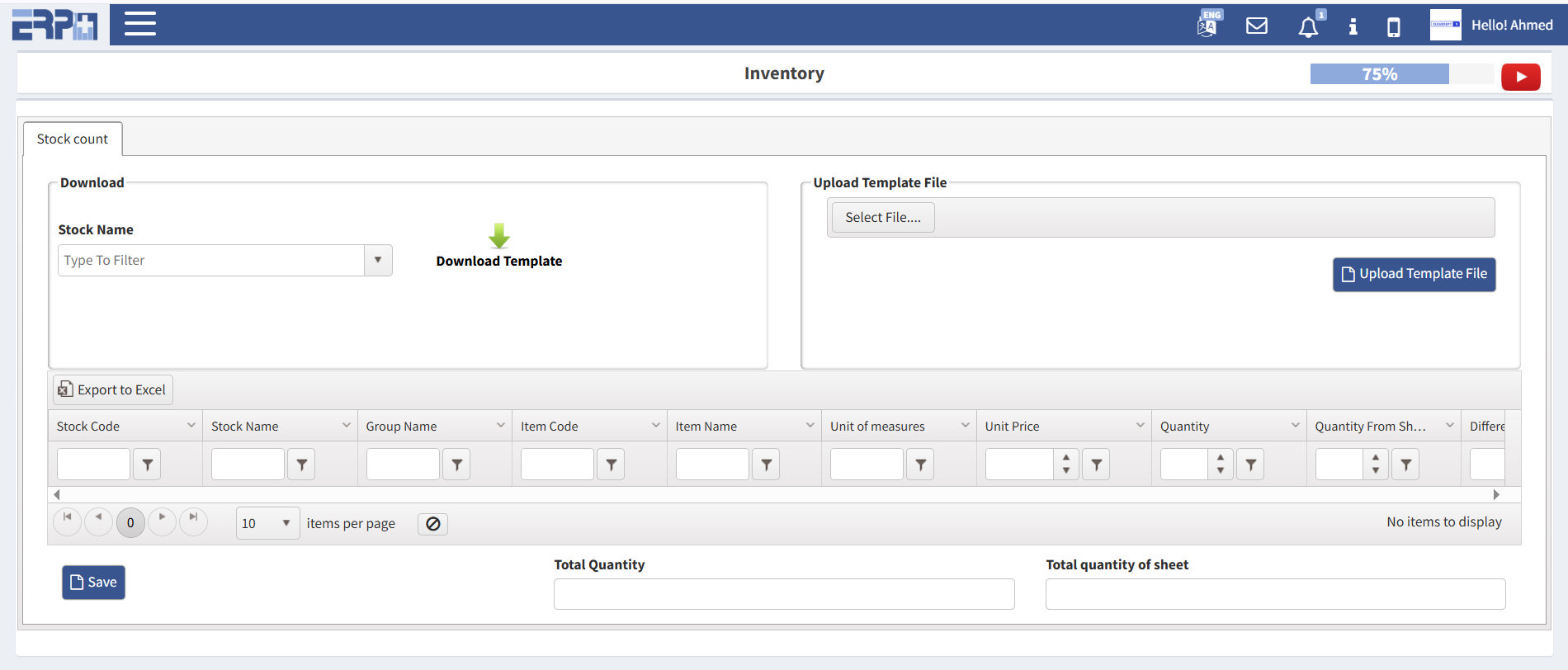Click the language translate ENG icon
Screen dimensions: 1568x670
1208,25
